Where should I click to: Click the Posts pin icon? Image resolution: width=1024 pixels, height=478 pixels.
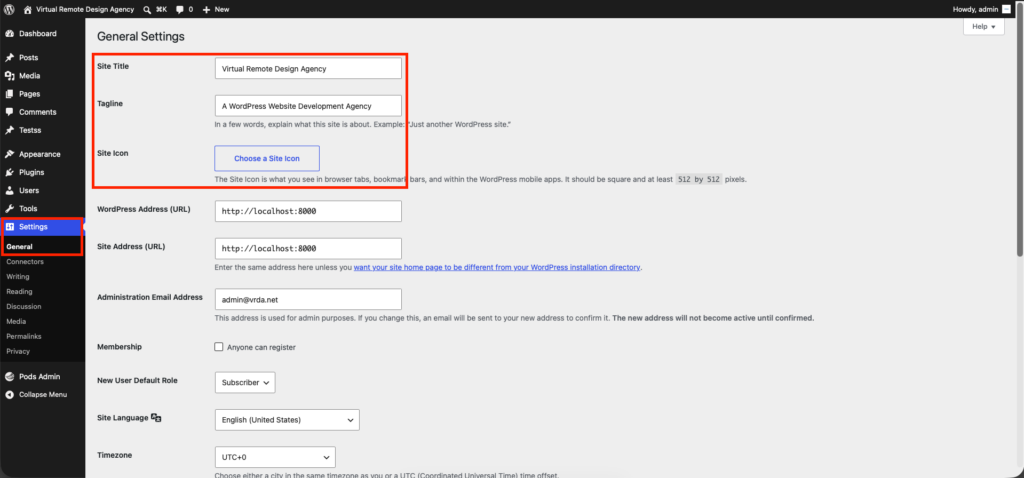10,57
